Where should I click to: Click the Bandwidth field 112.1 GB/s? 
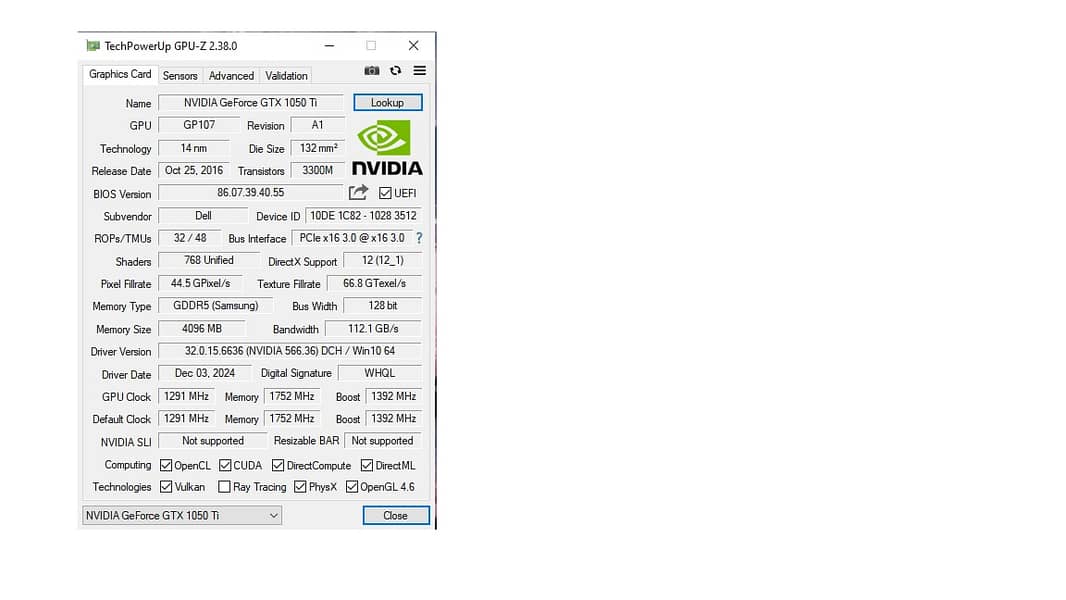[373, 329]
